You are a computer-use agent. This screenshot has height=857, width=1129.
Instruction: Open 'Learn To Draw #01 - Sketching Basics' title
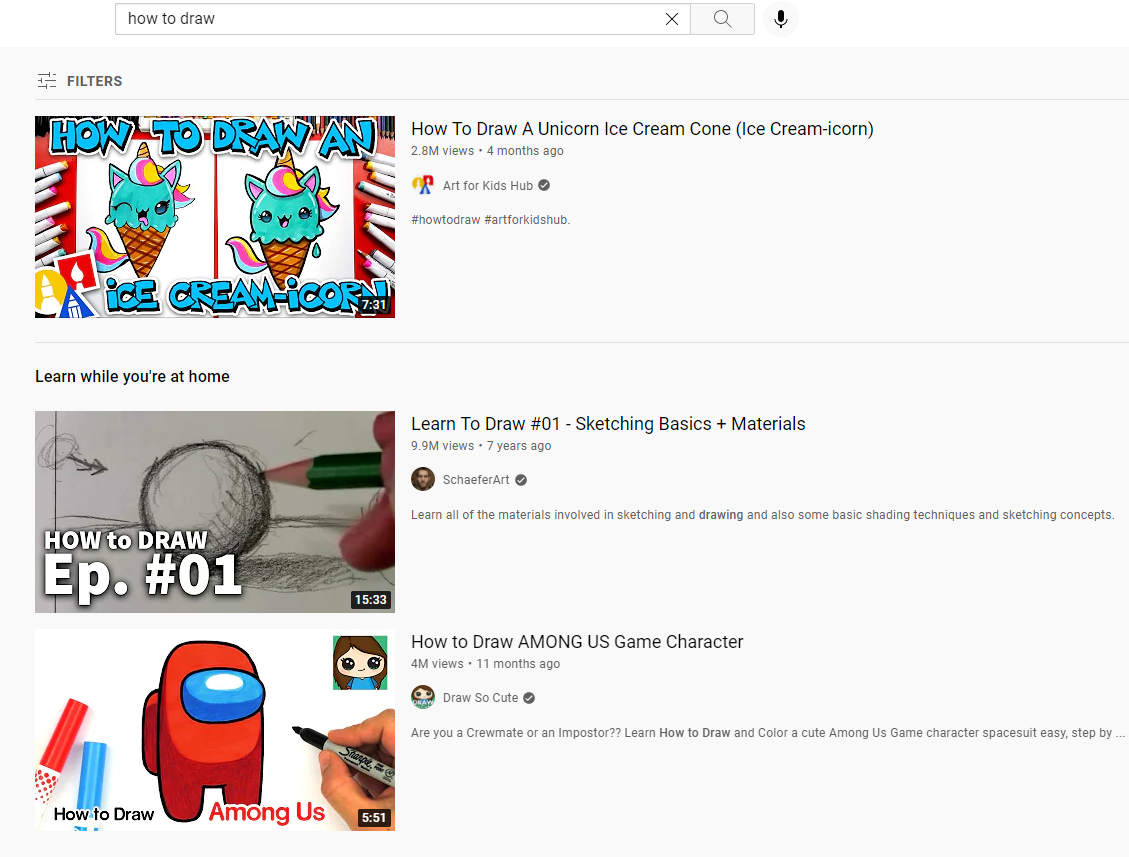coord(608,423)
